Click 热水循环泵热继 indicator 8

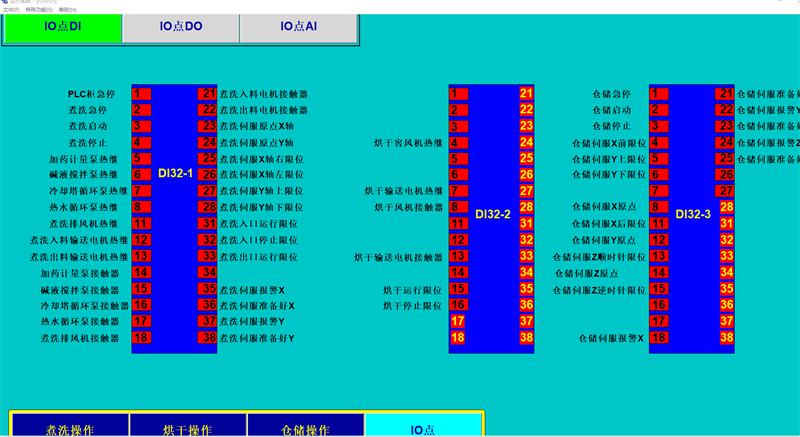click(x=141, y=207)
